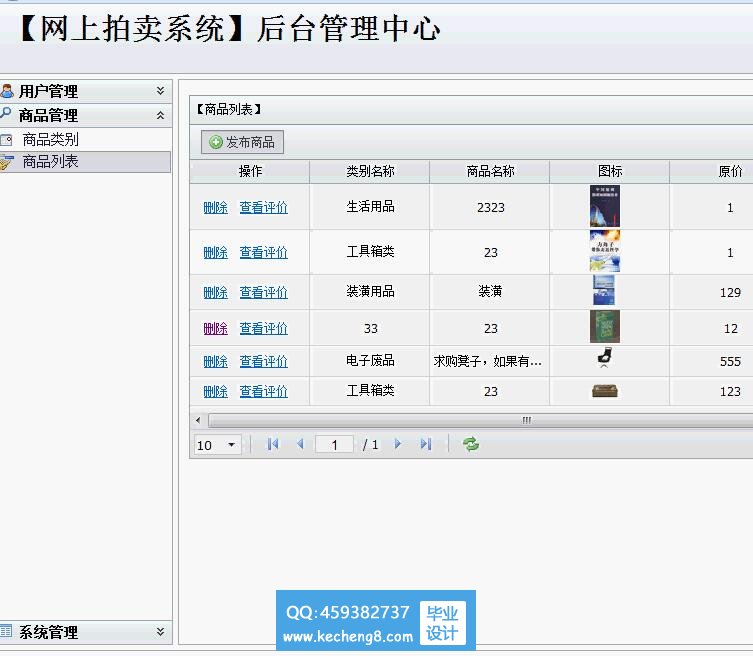Click the horizontal scrollbar left arrow
This screenshot has width=753, height=656.
tap(198, 420)
